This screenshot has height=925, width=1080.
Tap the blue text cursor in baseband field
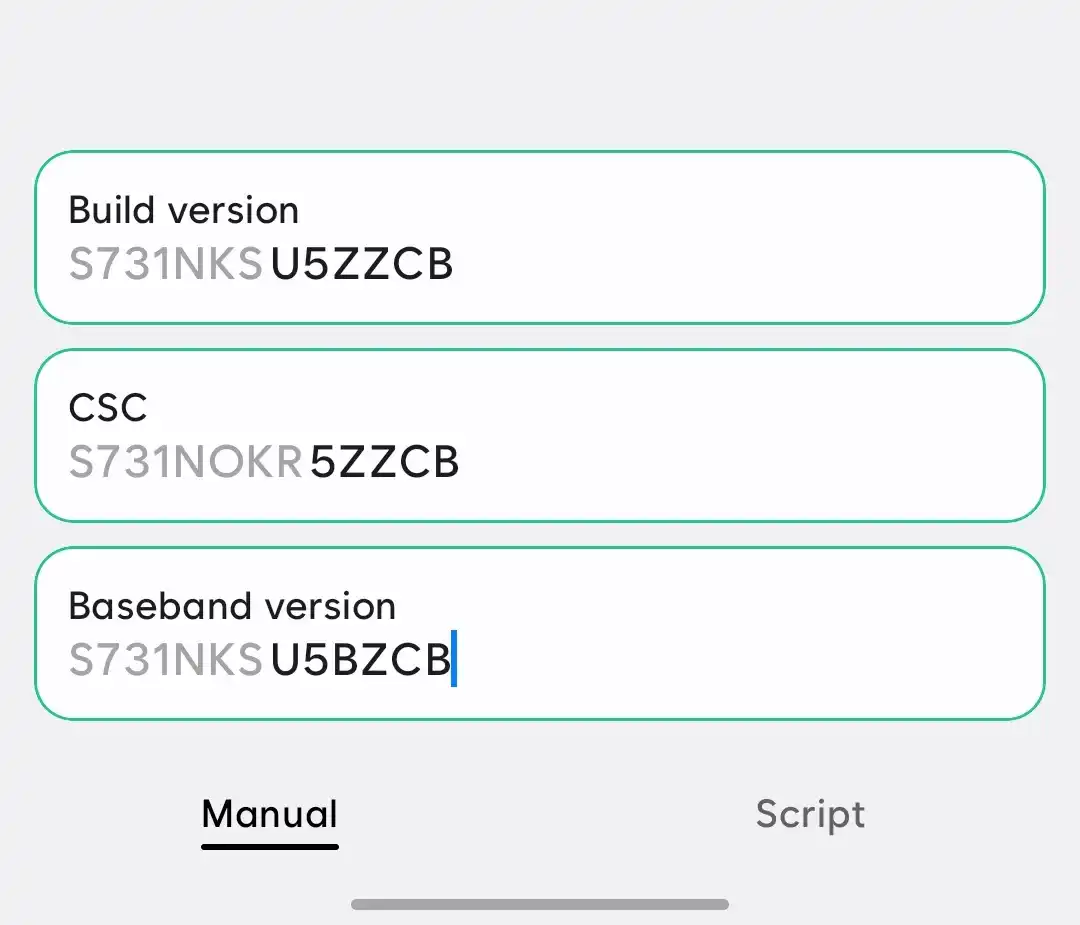(455, 659)
